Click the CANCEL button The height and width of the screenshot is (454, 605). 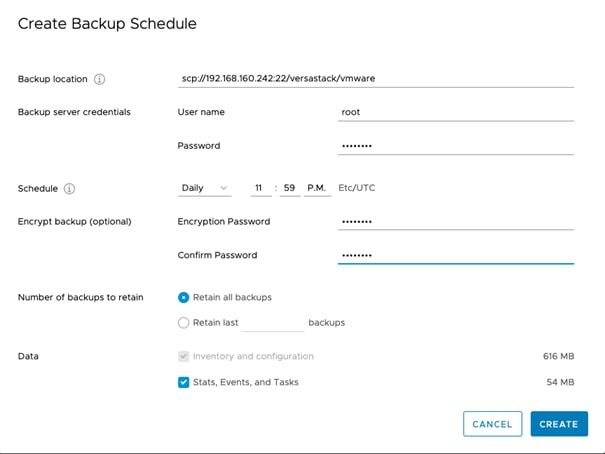pyautogui.click(x=492, y=424)
